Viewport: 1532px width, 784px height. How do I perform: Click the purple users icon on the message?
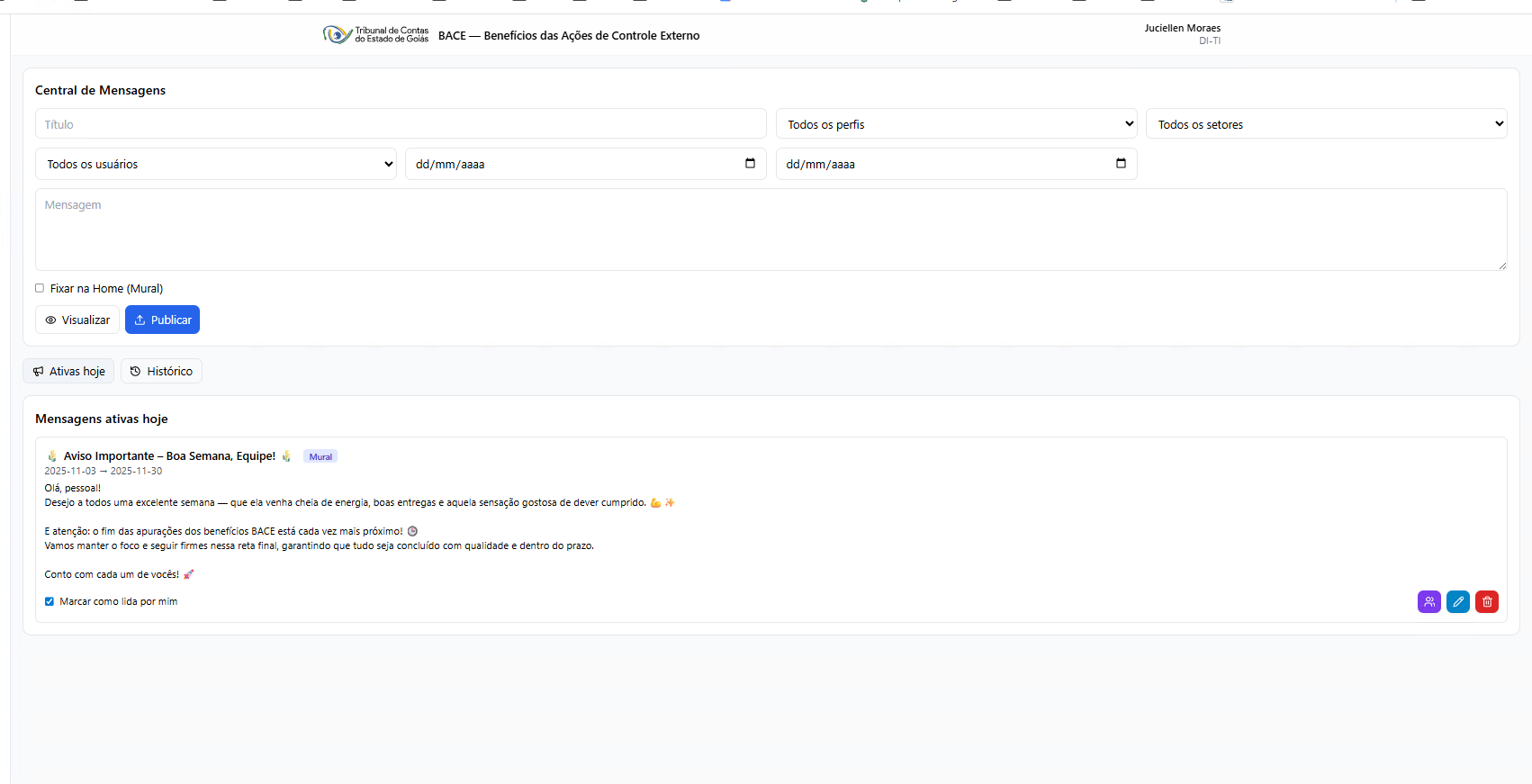1428,601
